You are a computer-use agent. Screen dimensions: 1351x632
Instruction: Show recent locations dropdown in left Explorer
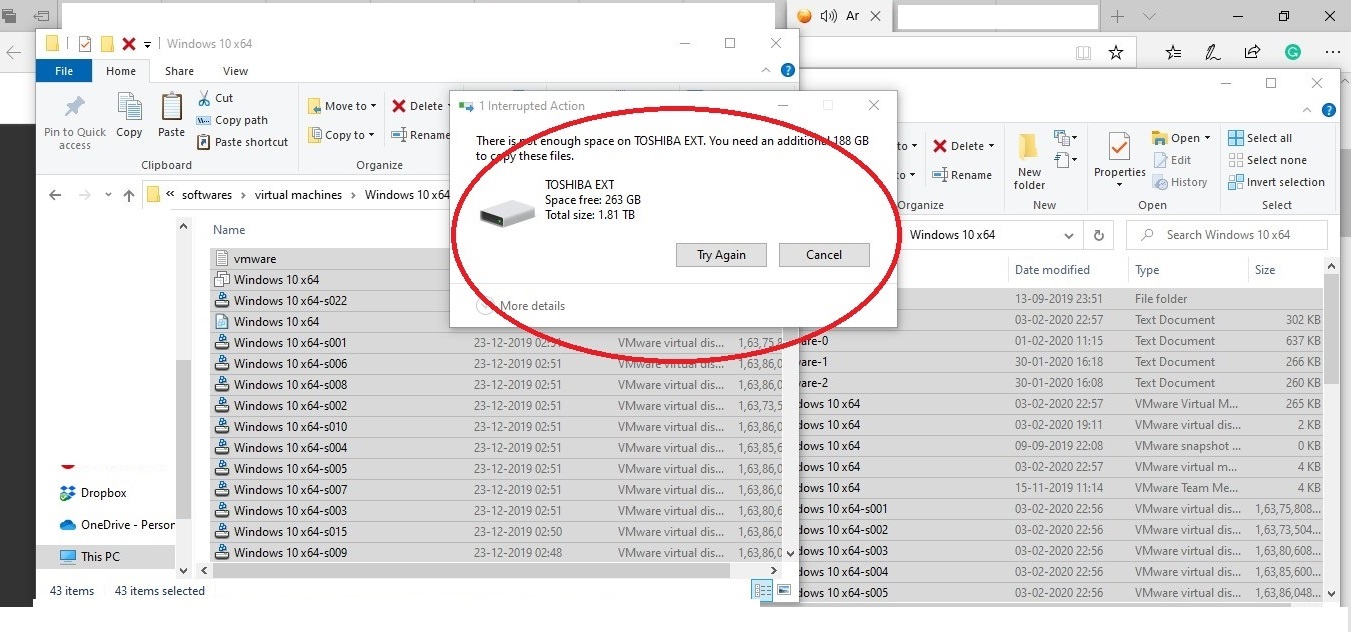[107, 196]
